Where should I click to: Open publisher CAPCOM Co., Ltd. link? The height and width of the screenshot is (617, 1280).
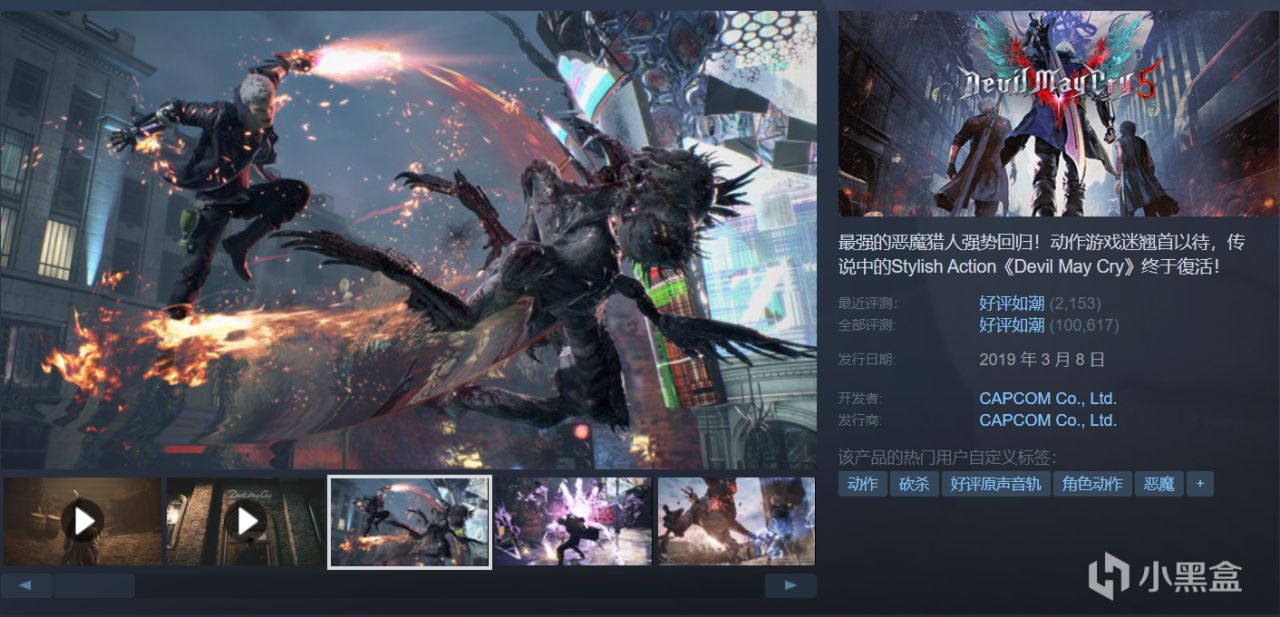1048,420
